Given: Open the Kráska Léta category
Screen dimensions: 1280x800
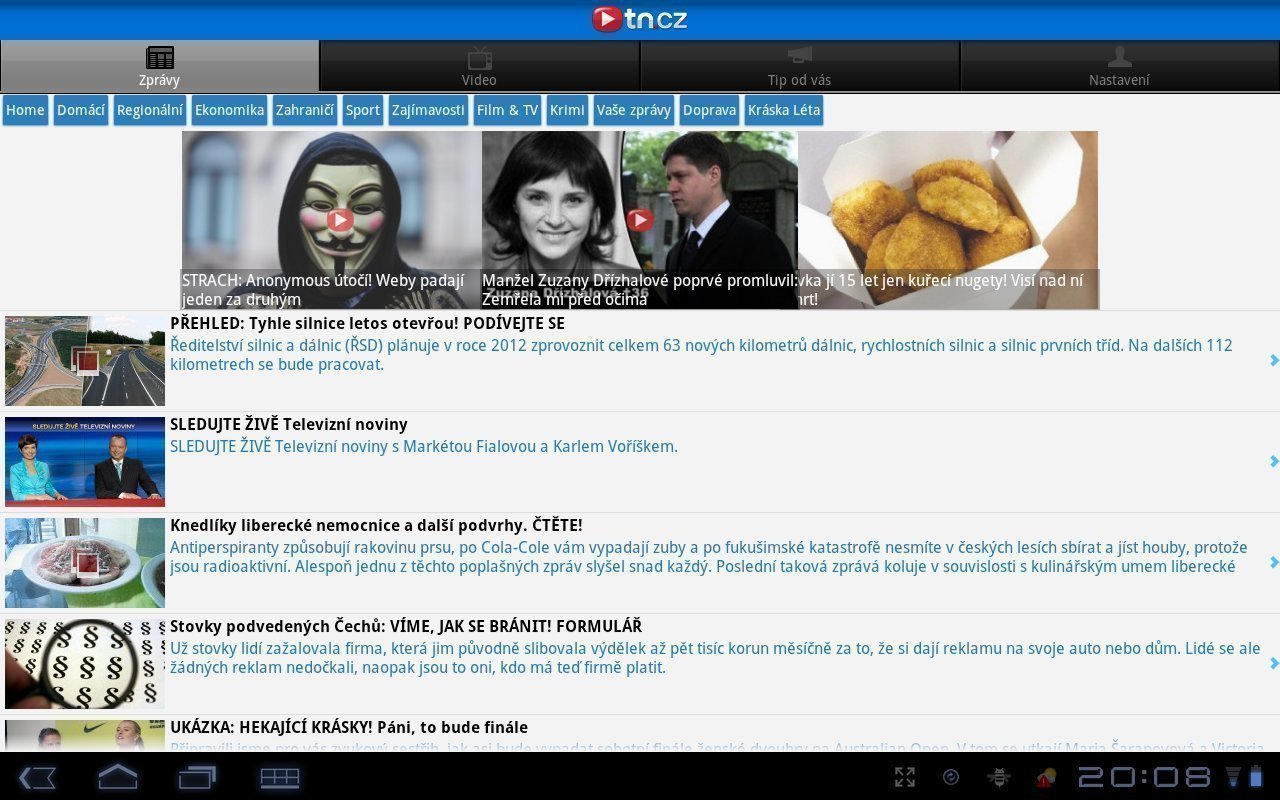Looking at the screenshot, I should [x=784, y=110].
